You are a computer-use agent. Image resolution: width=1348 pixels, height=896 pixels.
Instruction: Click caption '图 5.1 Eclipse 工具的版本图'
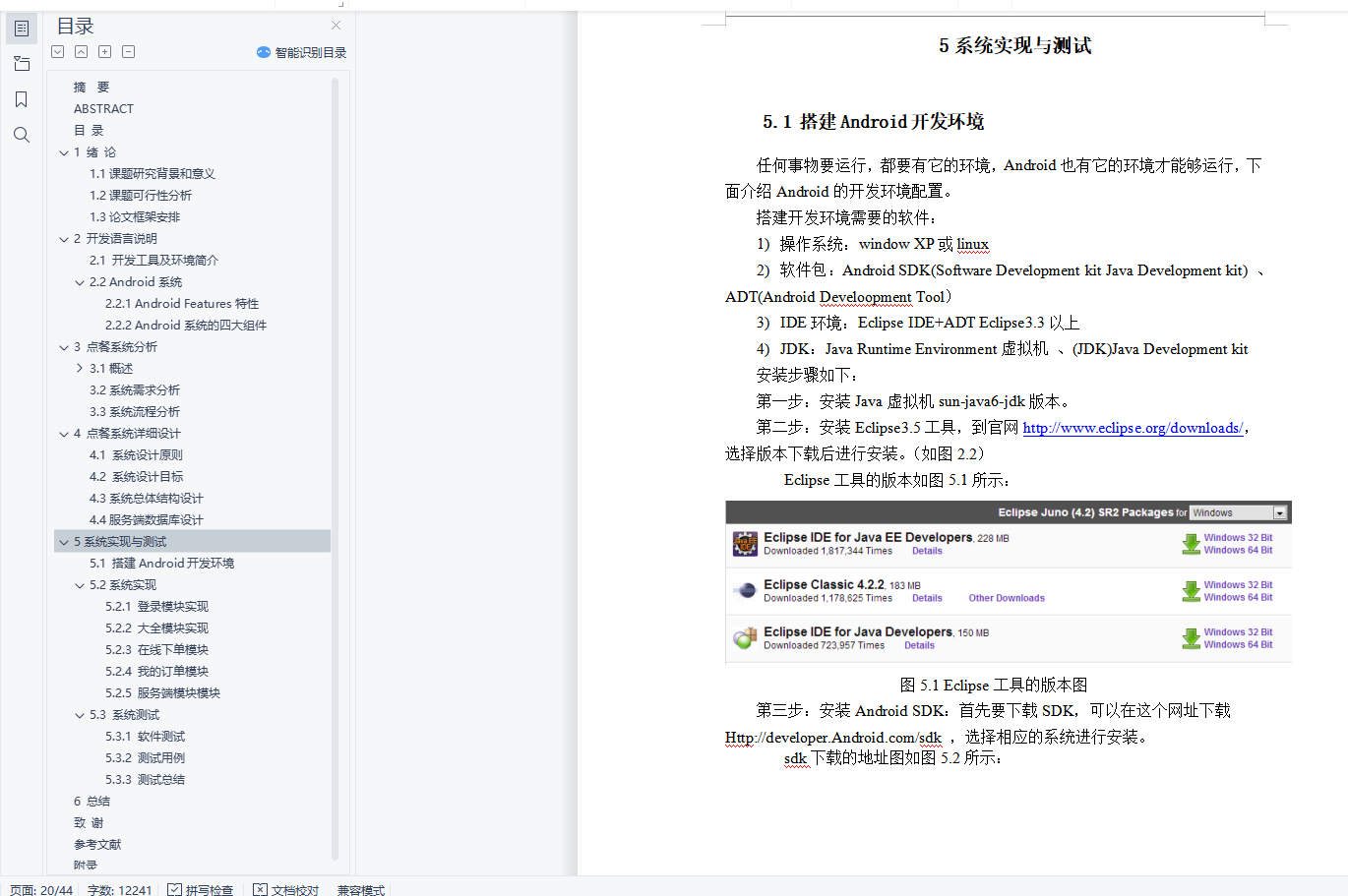pos(994,686)
